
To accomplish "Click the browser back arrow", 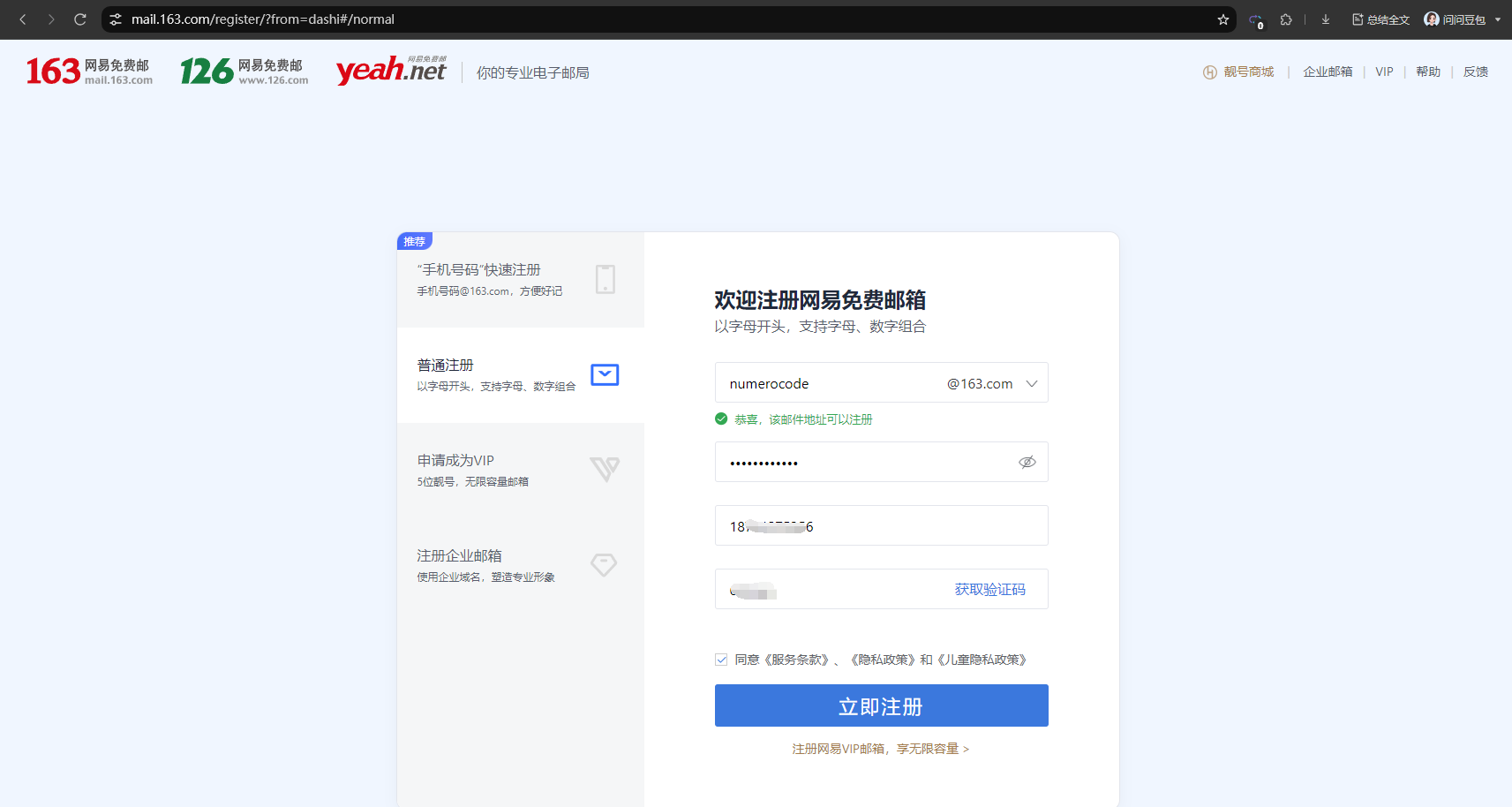I will pos(23,19).
